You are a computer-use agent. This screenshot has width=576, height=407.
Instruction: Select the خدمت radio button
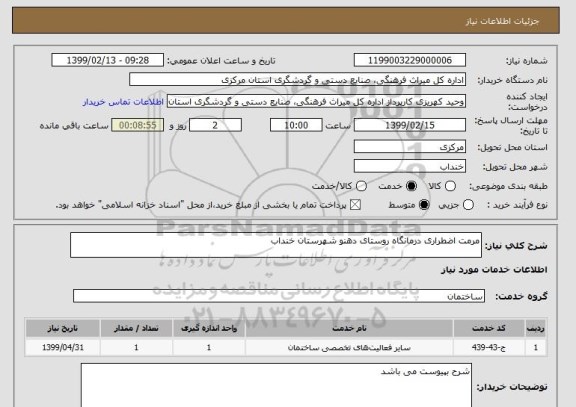coord(411,186)
